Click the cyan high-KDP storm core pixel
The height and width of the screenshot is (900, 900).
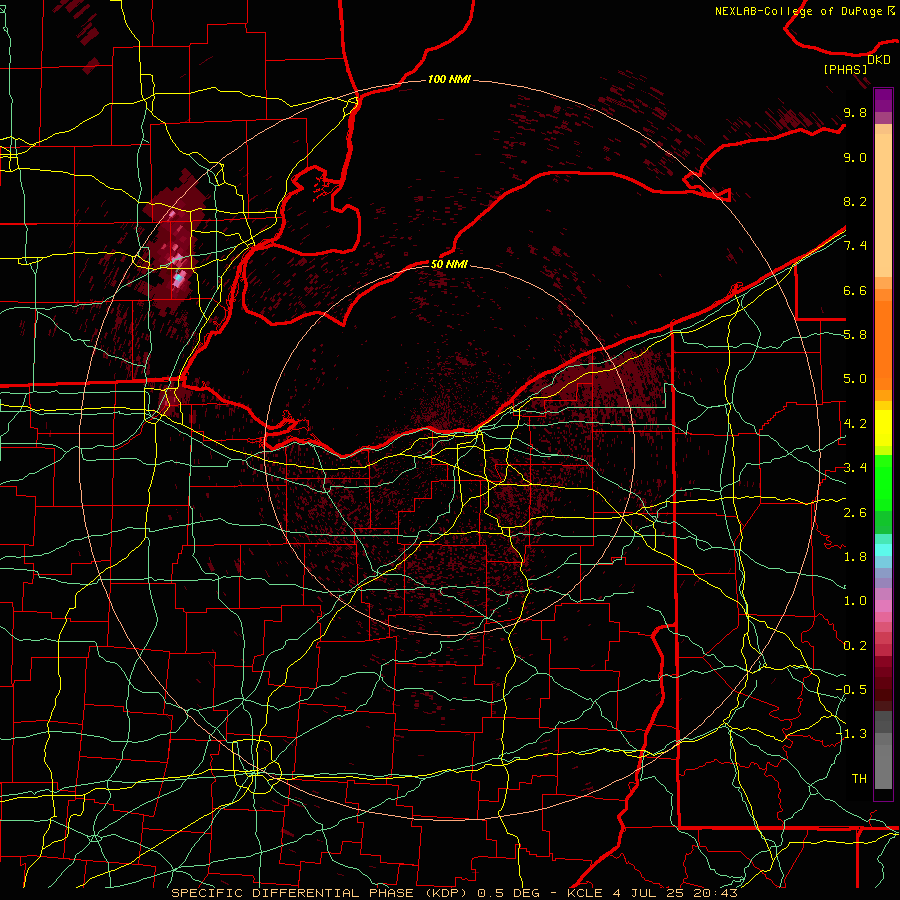179,278
